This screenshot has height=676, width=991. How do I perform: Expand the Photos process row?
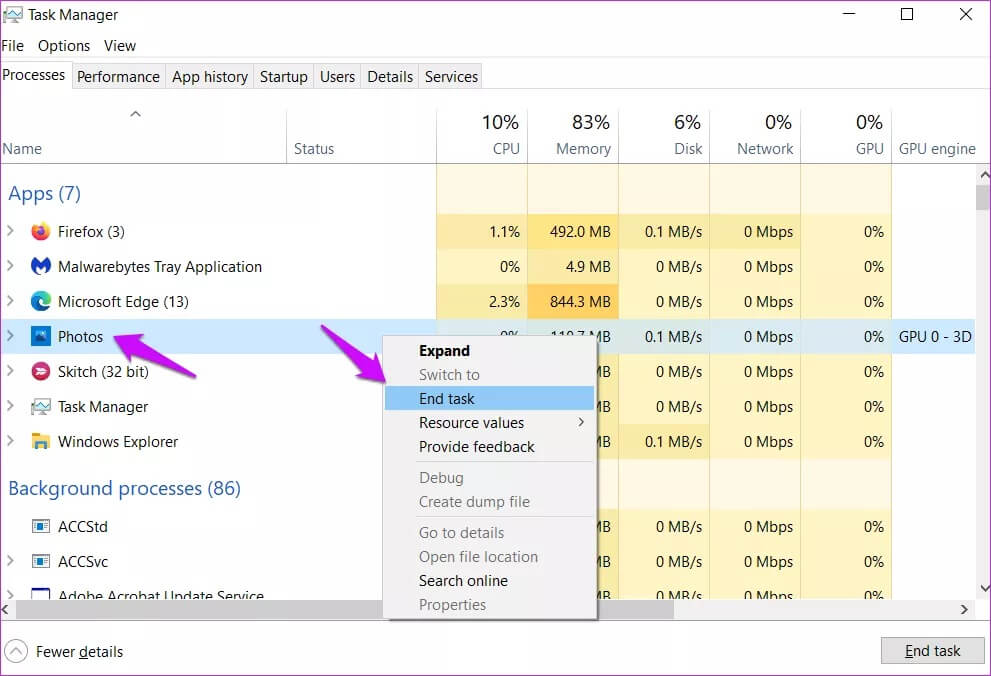coord(10,336)
